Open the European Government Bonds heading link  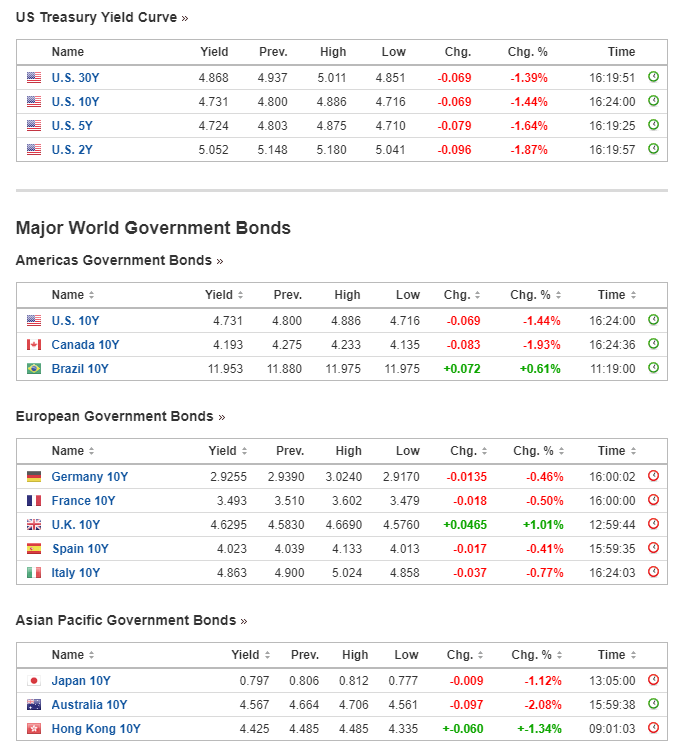[120, 416]
